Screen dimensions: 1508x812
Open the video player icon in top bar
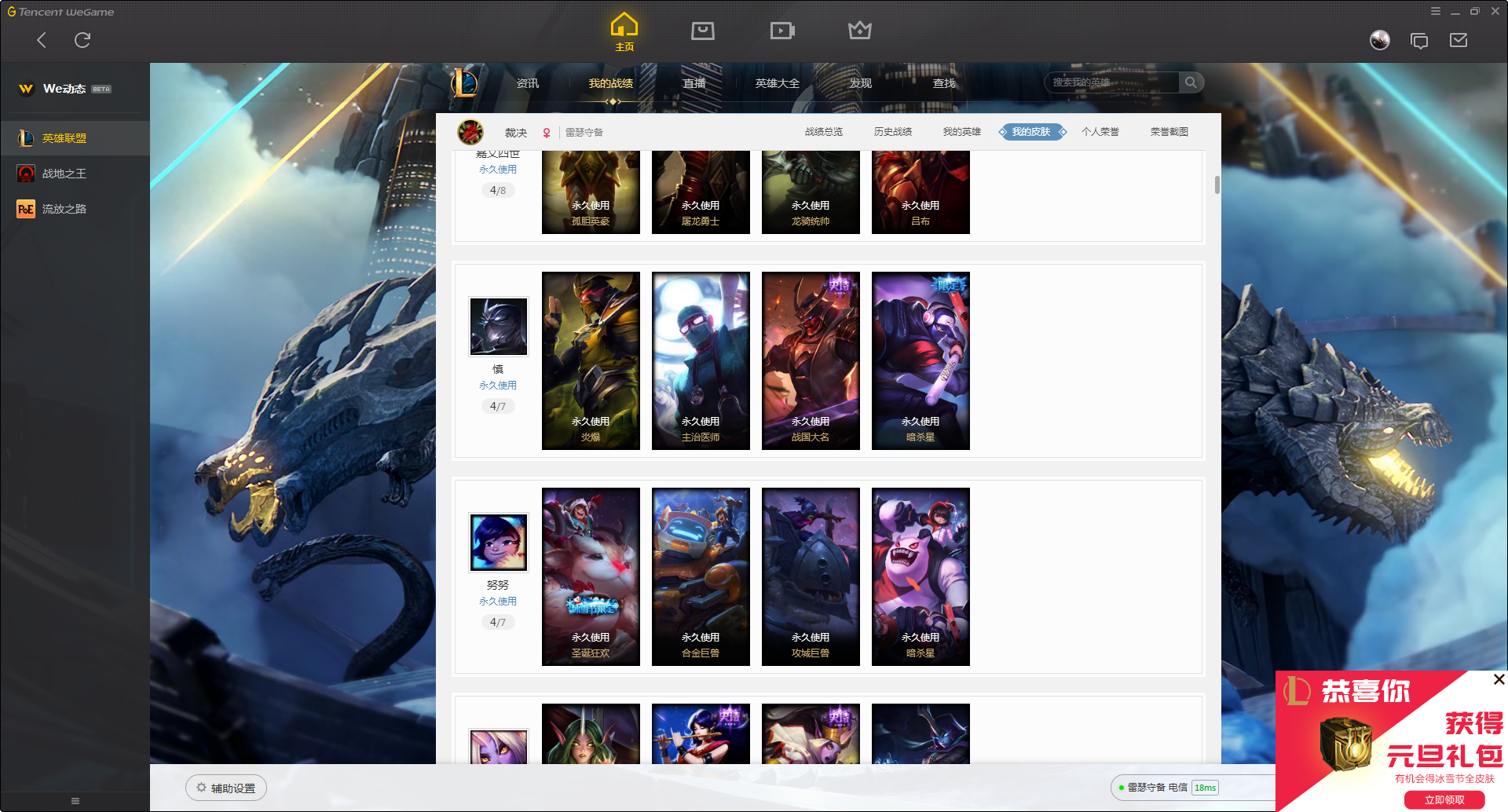[782, 31]
